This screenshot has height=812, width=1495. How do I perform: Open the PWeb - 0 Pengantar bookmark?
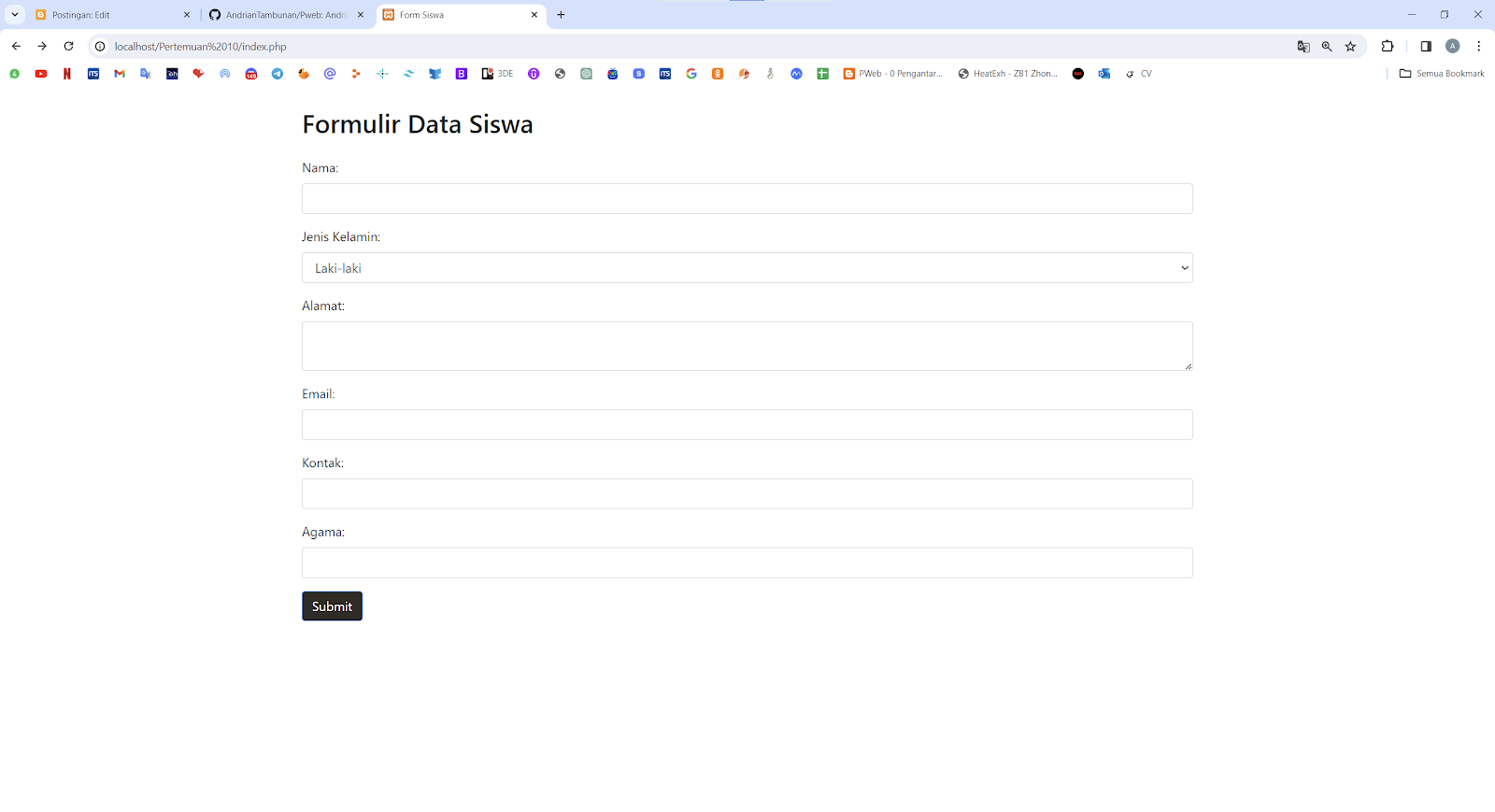(x=893, y=74)
